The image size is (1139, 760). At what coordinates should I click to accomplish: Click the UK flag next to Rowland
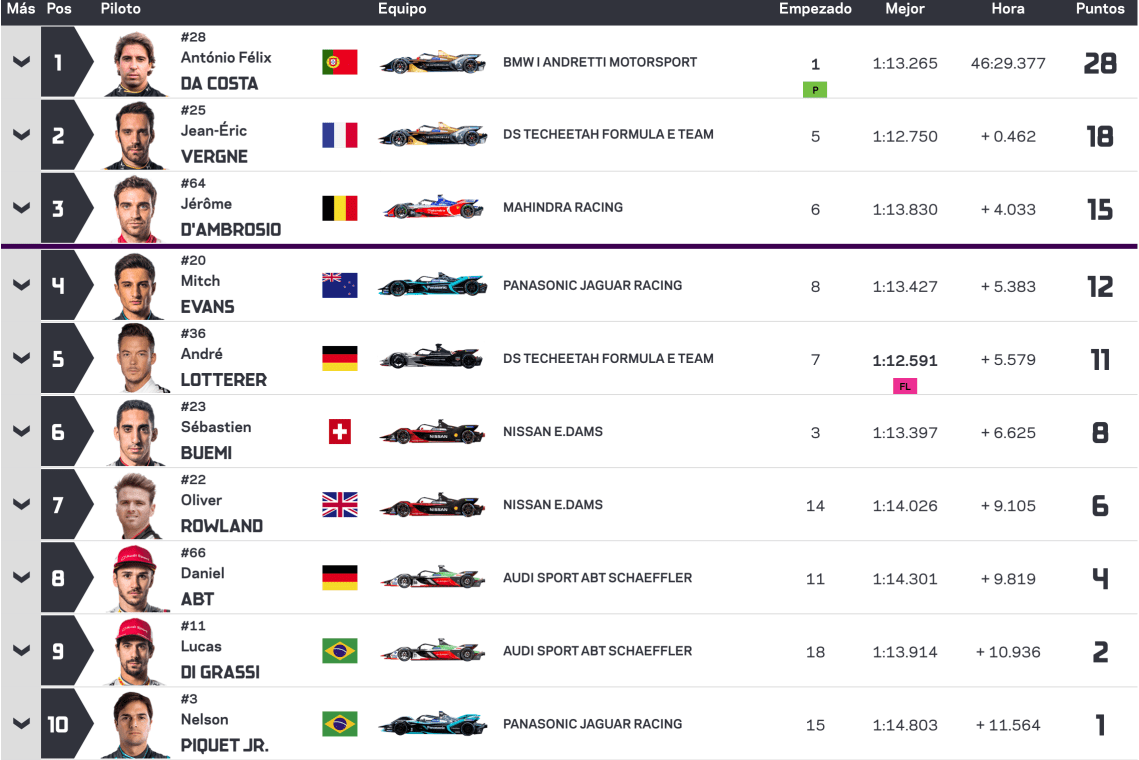pyautogui.click(x=340, y=505)
